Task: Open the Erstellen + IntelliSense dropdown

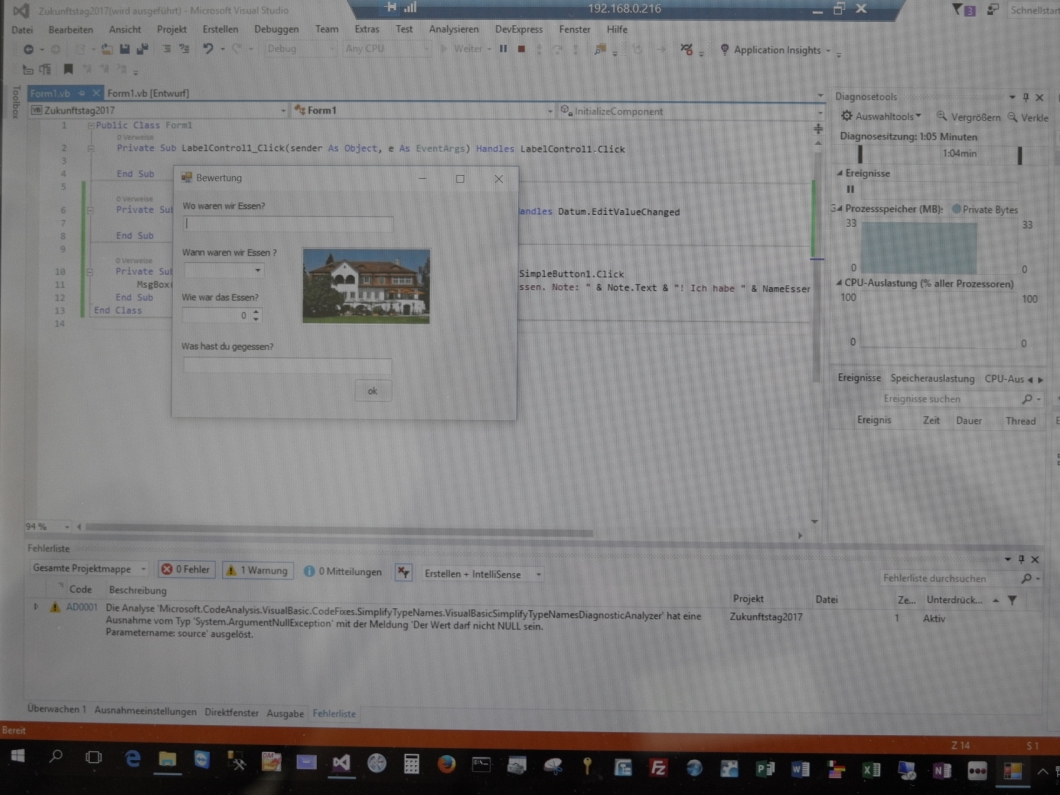Action: click(483, 574)
